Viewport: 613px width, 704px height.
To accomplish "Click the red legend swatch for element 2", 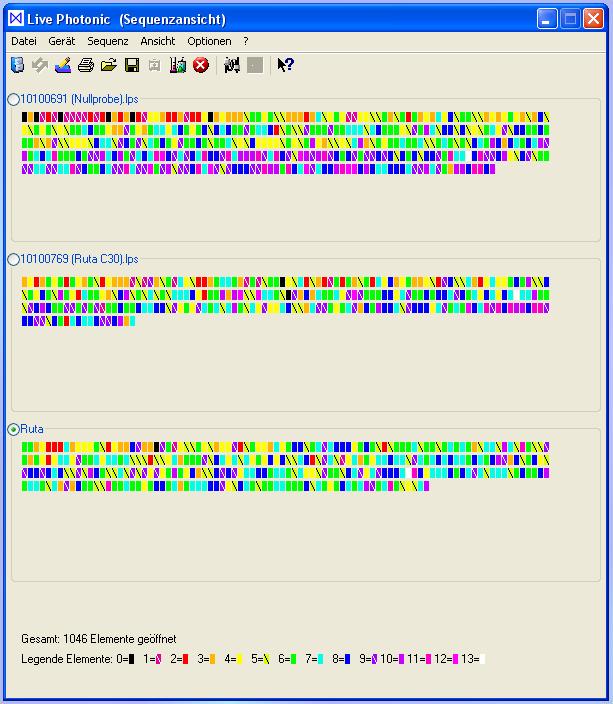I will click(185, 659).
